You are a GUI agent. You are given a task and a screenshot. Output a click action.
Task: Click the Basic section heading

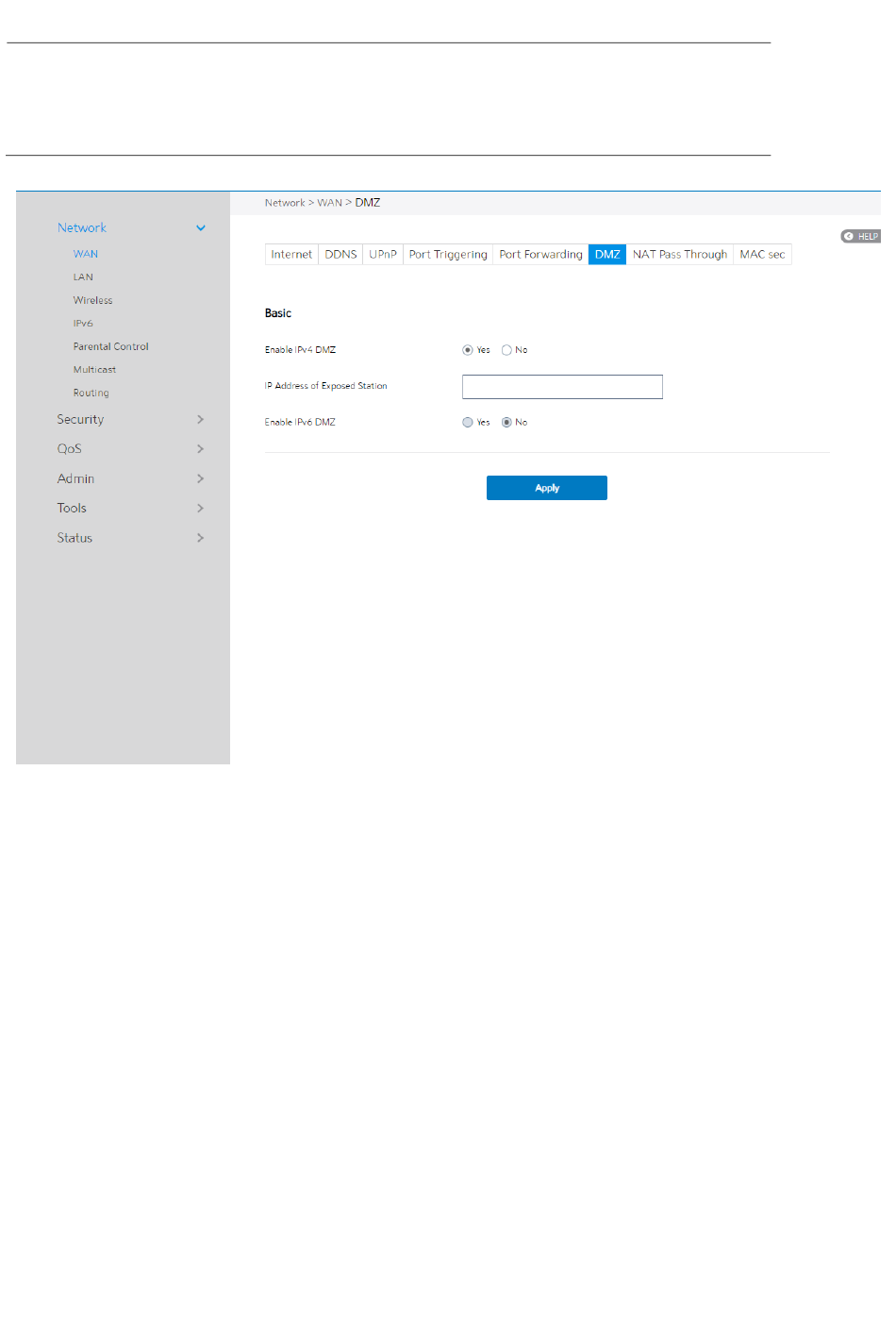(x=278, y=313)
